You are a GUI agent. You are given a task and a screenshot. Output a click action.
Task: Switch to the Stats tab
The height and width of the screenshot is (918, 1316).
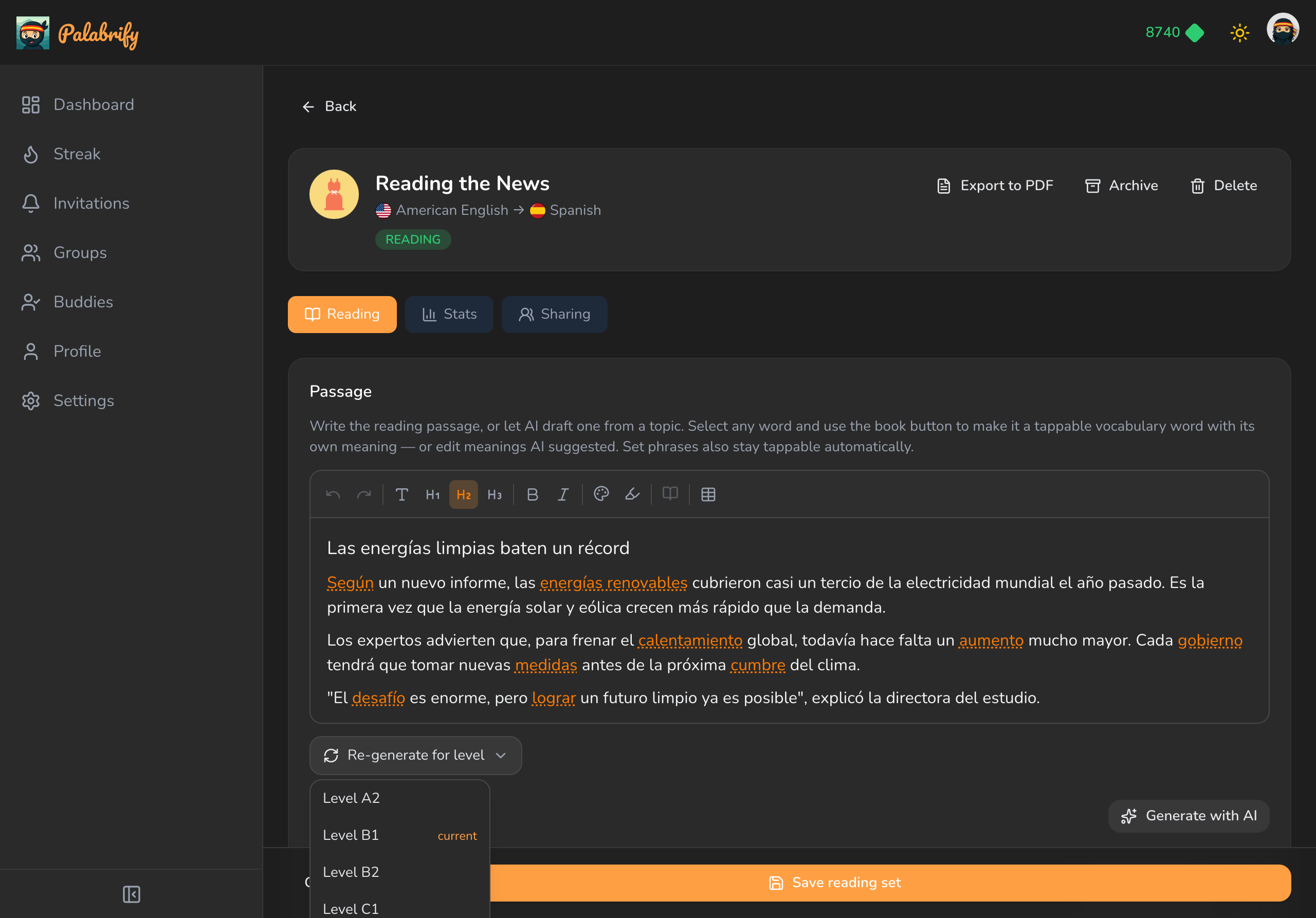click(449, 315)
